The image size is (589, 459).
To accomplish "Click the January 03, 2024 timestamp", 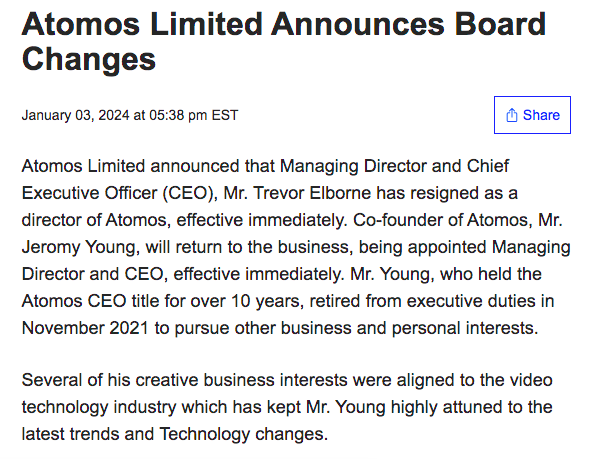I will point(130,115).
